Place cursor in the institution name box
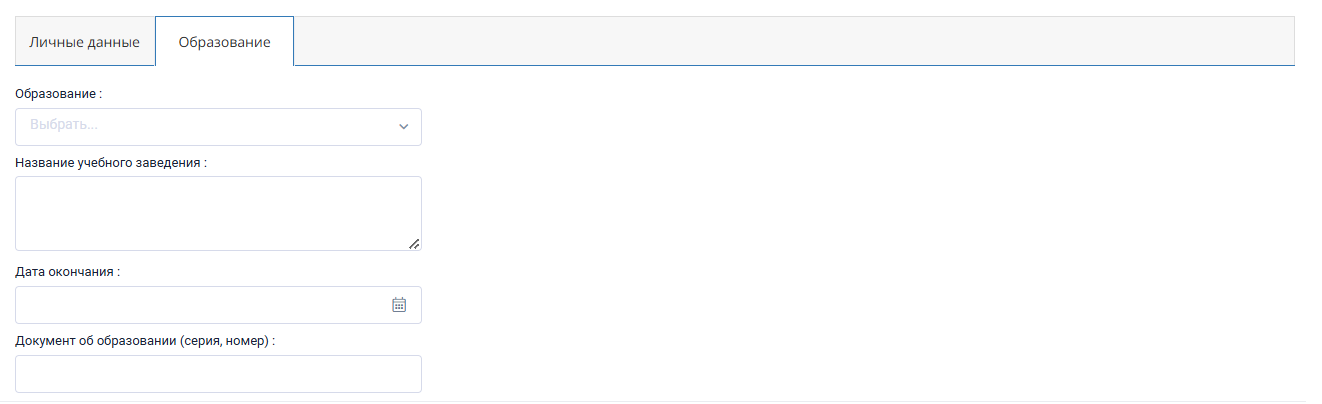1322x404 pixels. click(218, 214)
